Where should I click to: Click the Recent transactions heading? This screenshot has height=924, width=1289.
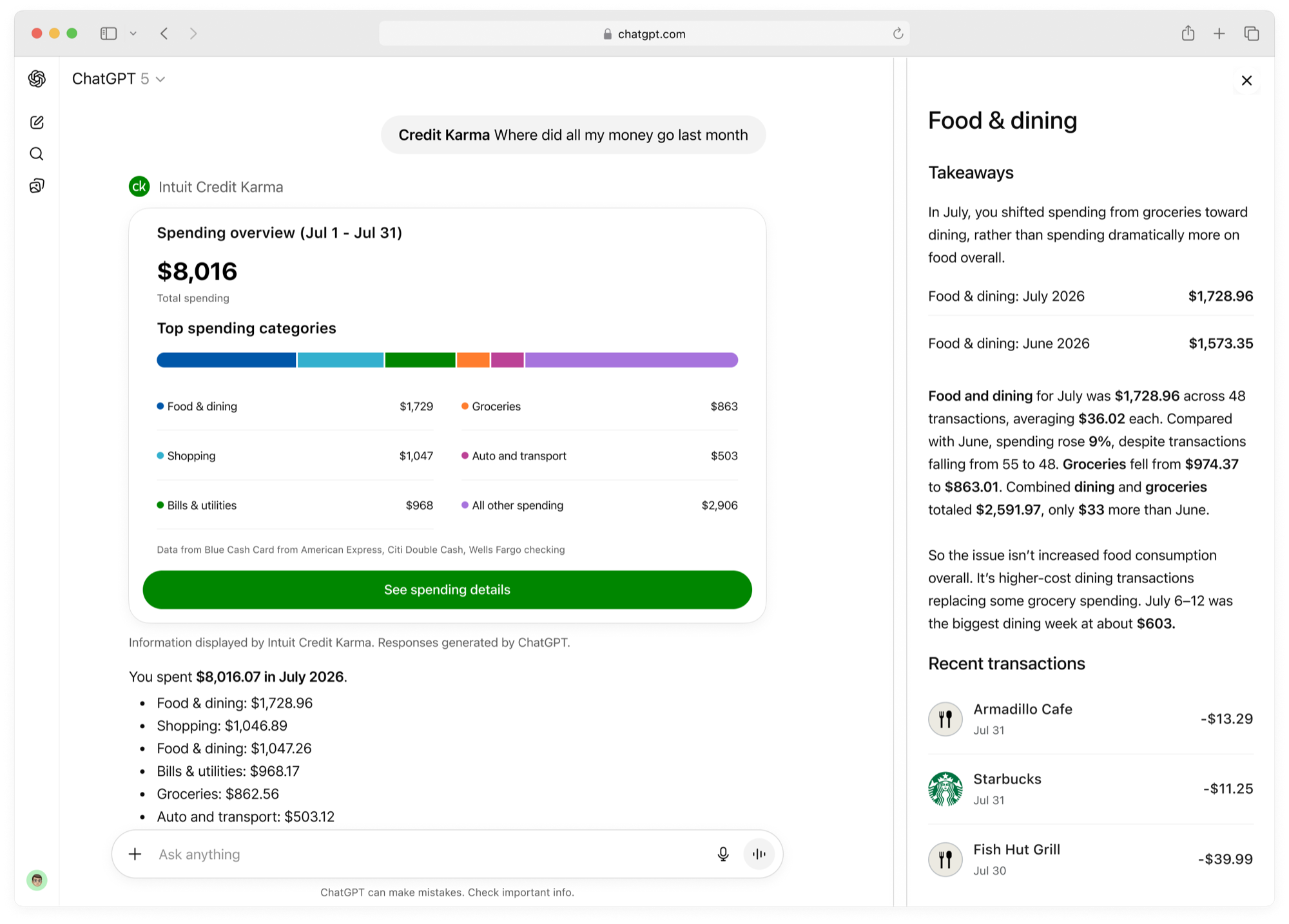pos(1007,664)
